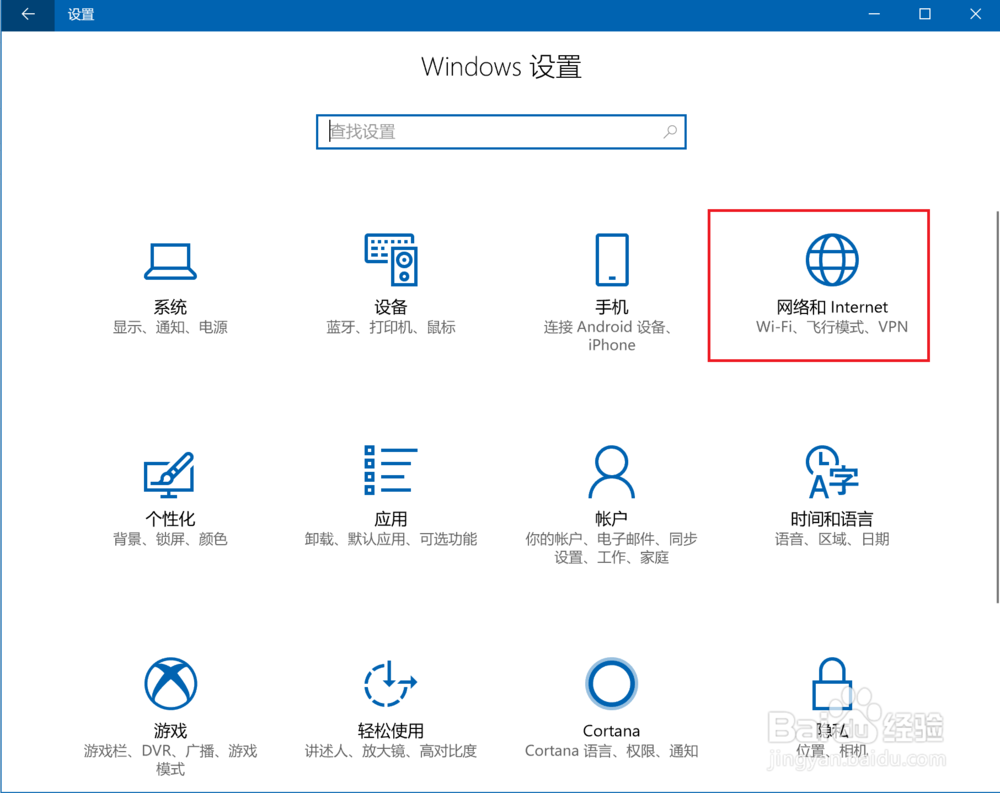The width and height of the screenshot is (1000, 793).
Task: Click the 帐户 label
Action: pos(612,519)
